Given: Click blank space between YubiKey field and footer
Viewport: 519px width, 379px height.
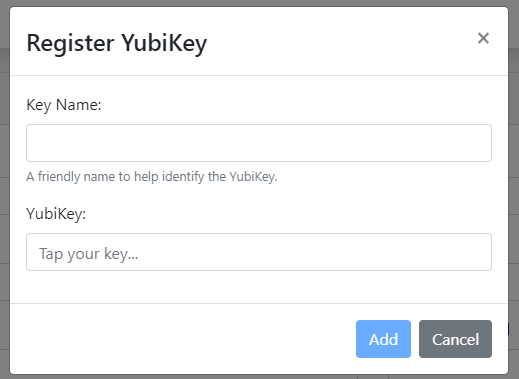Looking at the screenshot, I should tap(259, 287).
